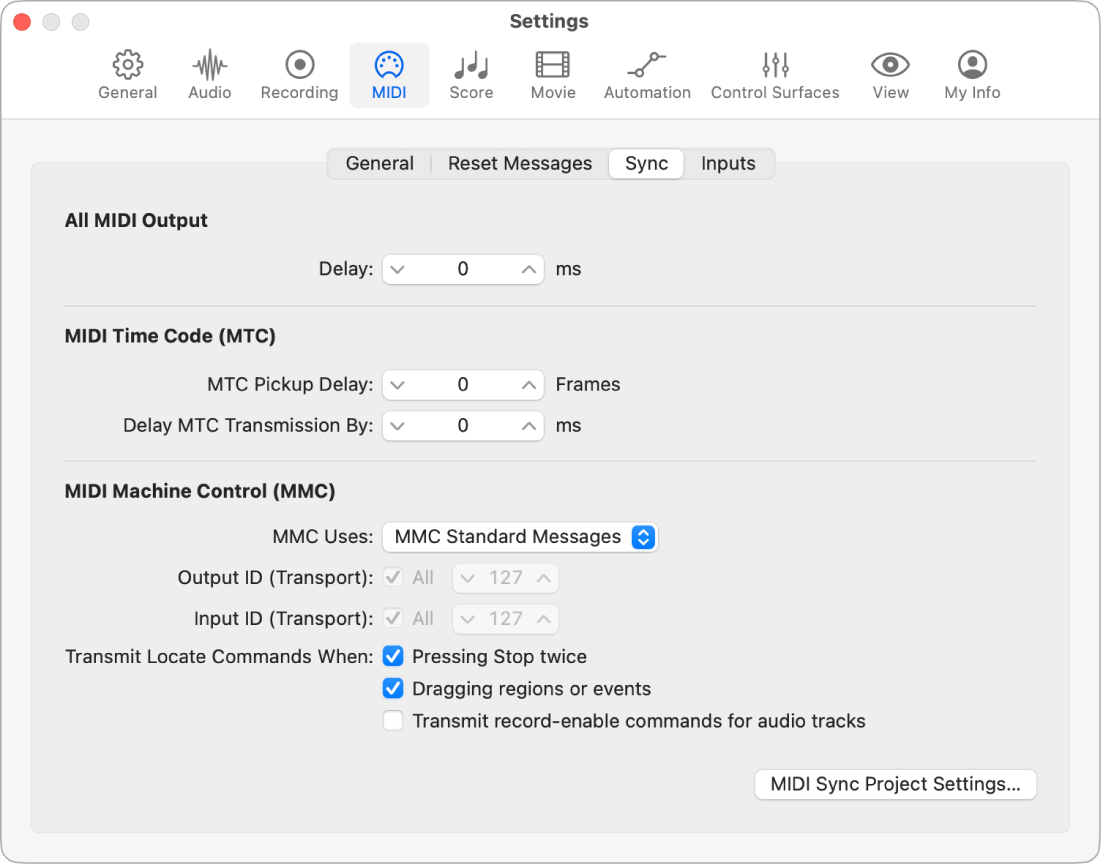
Task: Click the All MIDI Output Delay field
Action: point(462,269)
